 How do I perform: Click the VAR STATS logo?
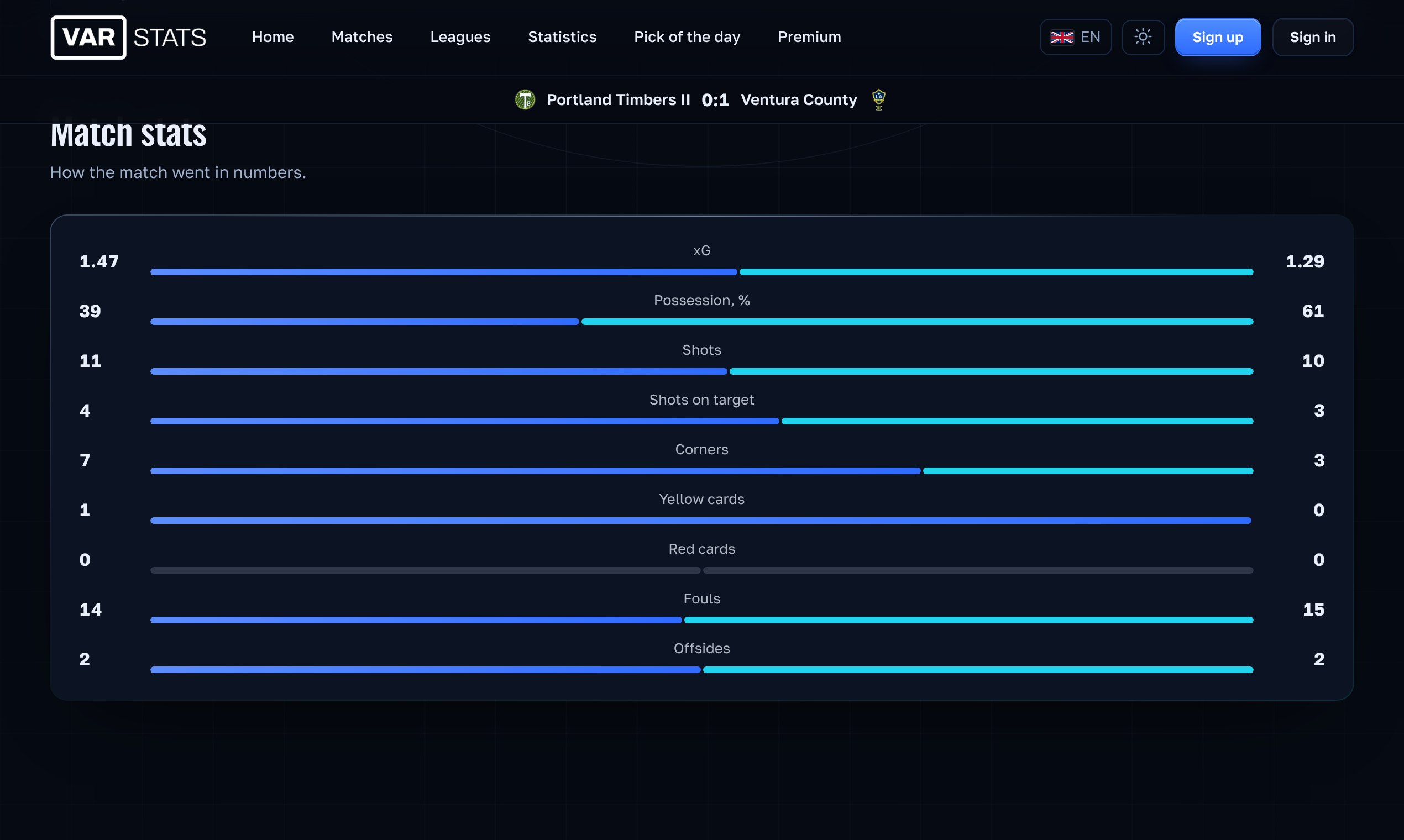tap(128, 38)
